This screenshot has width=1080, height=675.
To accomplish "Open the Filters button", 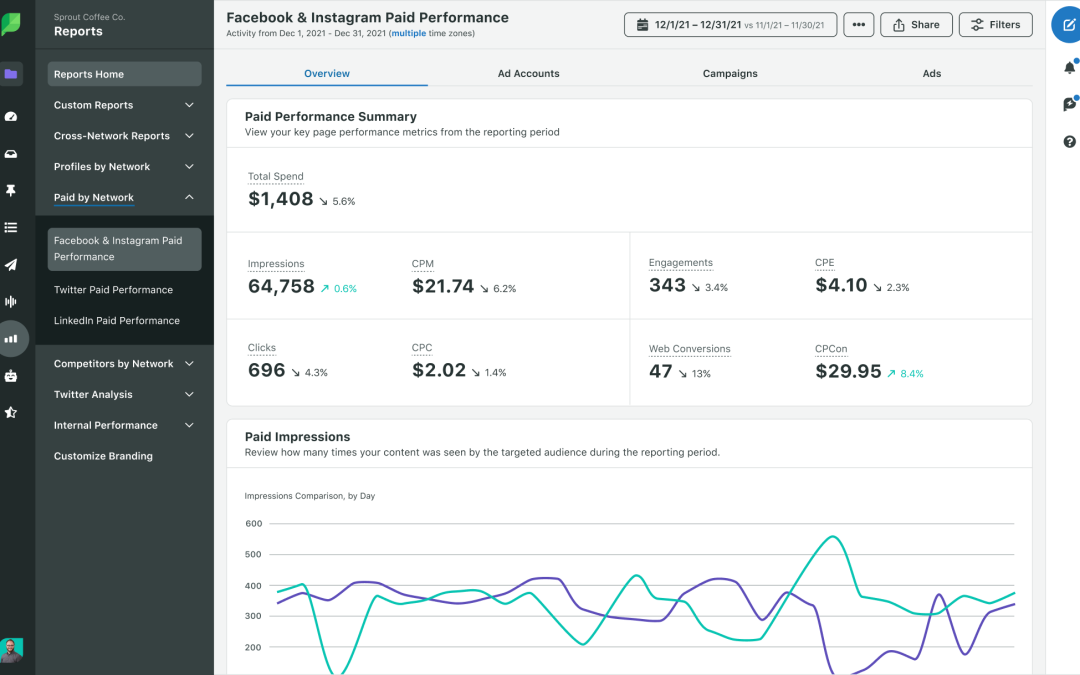I will pyautogui.click(x=995, y=25).
